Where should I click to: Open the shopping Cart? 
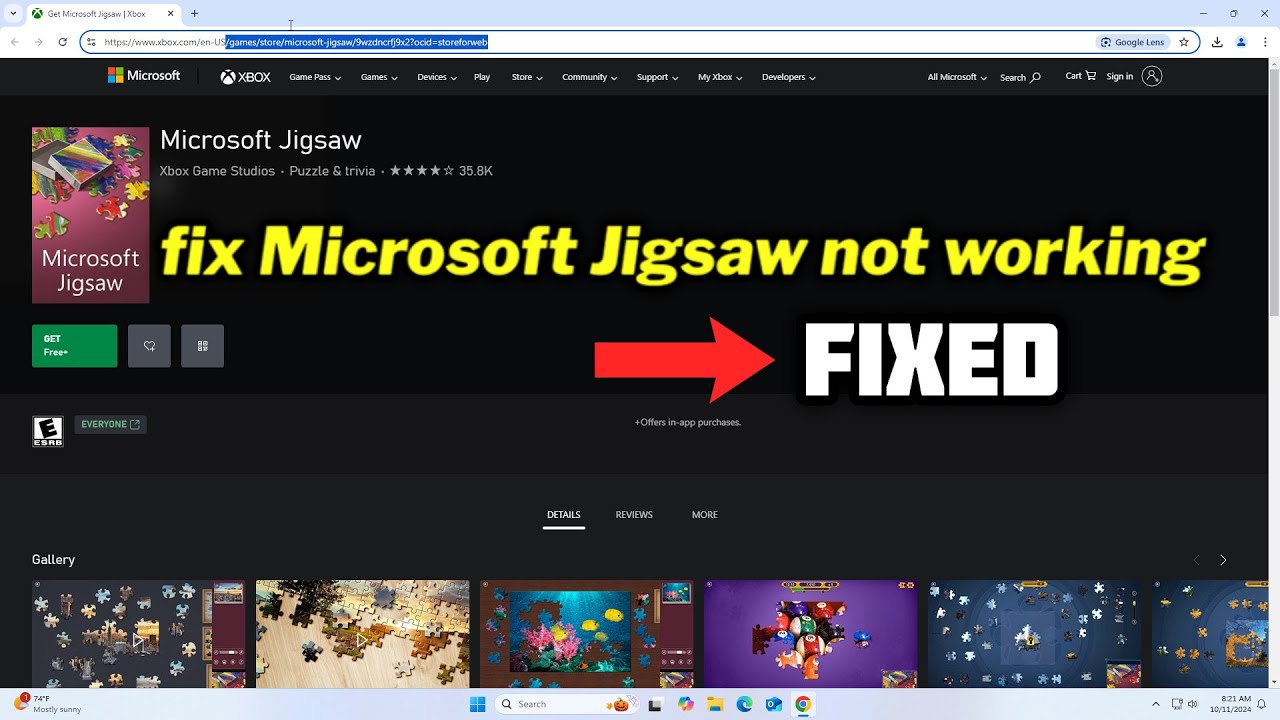click(x=1080, y=76)
